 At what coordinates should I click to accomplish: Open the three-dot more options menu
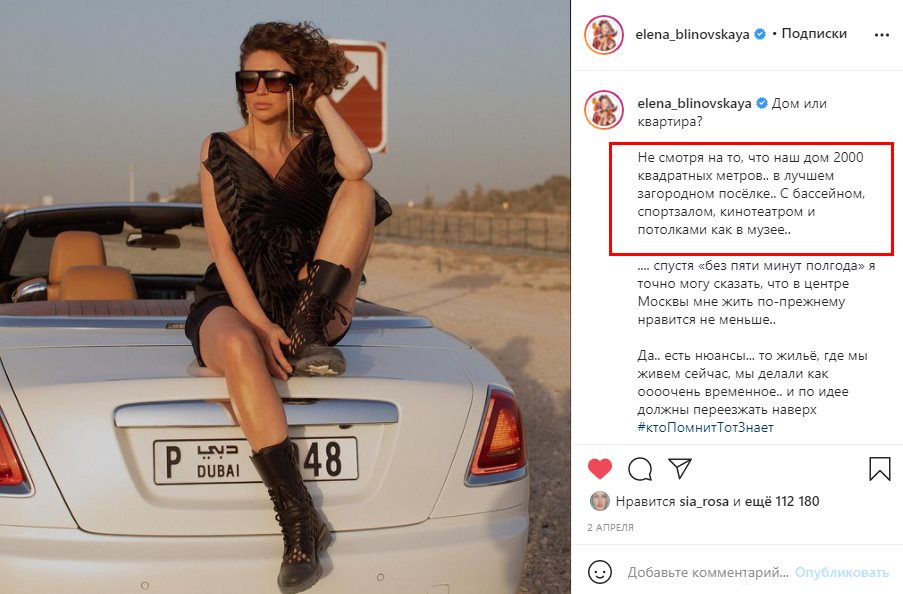tap(882, 35)
